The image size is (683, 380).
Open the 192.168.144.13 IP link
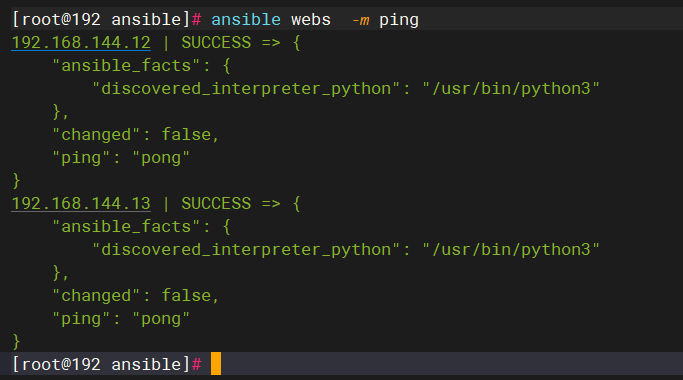tap(81, 204)
